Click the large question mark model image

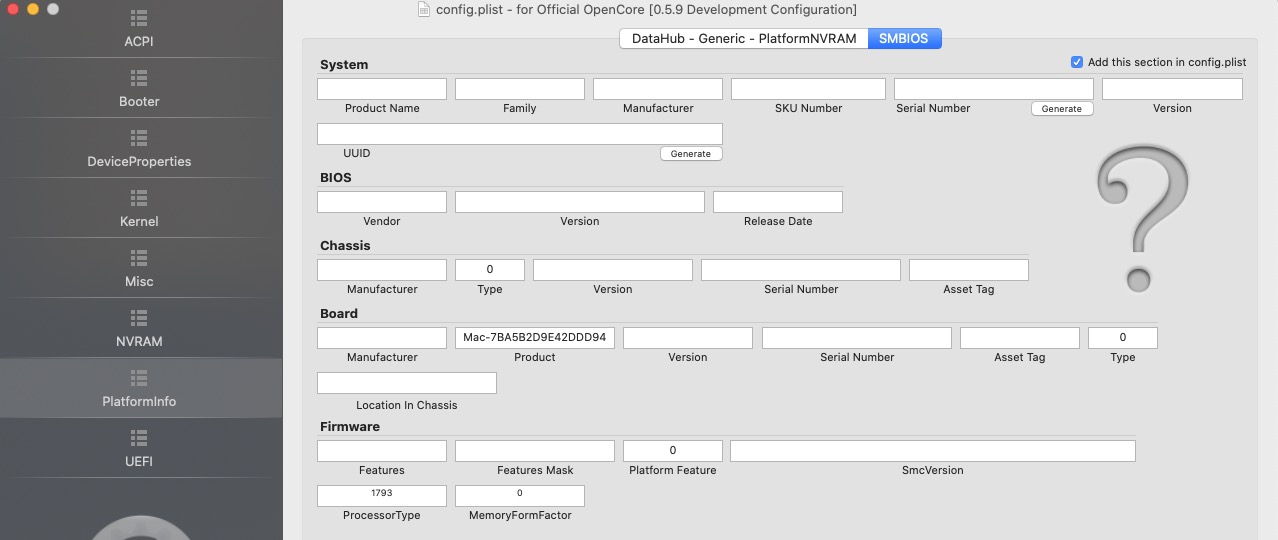tap(1142, 218)
